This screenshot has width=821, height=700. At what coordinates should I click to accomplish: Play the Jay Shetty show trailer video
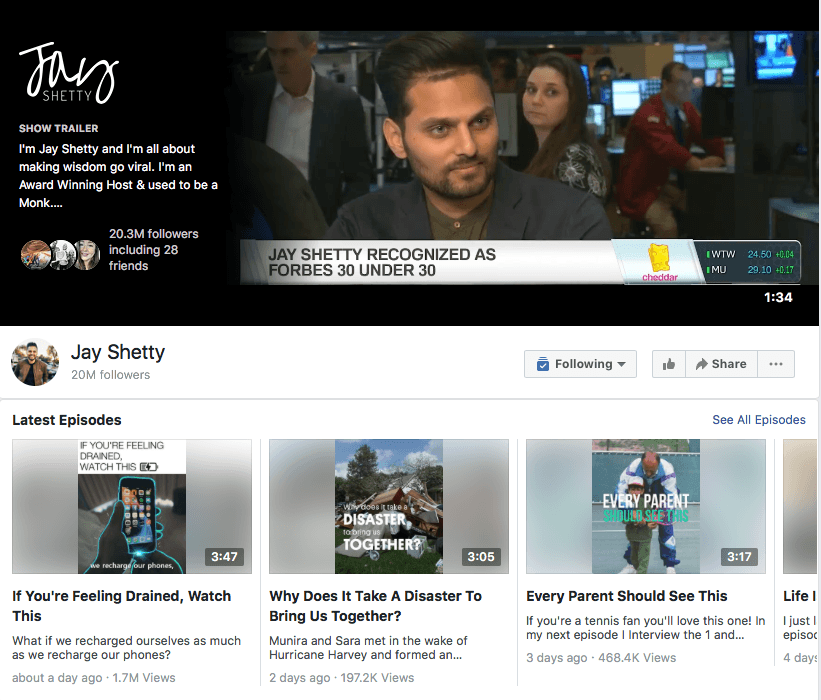[522, 158]
